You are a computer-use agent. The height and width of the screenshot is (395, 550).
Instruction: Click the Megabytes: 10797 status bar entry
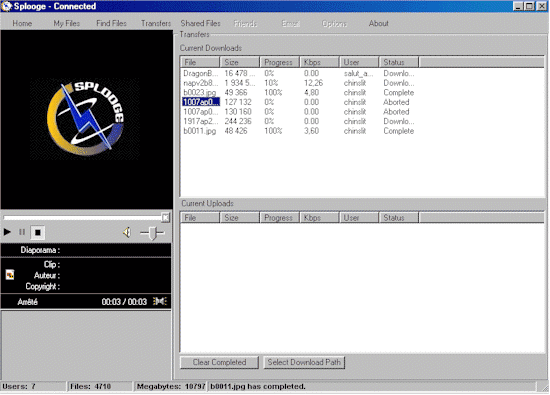170,387
